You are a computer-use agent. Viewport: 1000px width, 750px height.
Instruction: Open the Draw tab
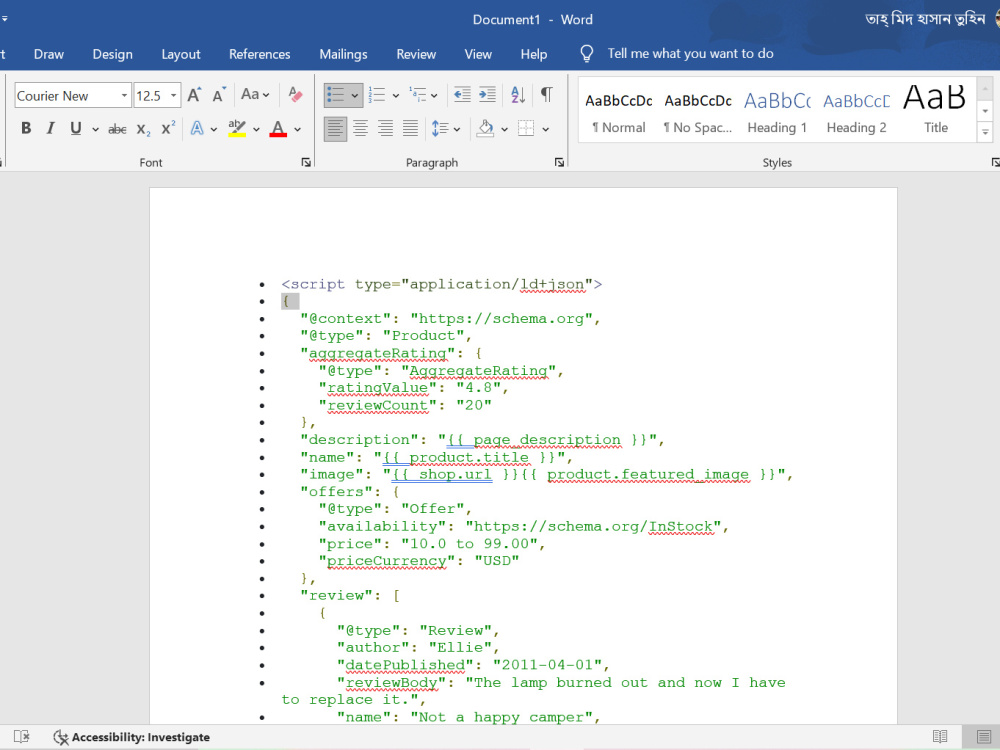[x=49, y=54]
